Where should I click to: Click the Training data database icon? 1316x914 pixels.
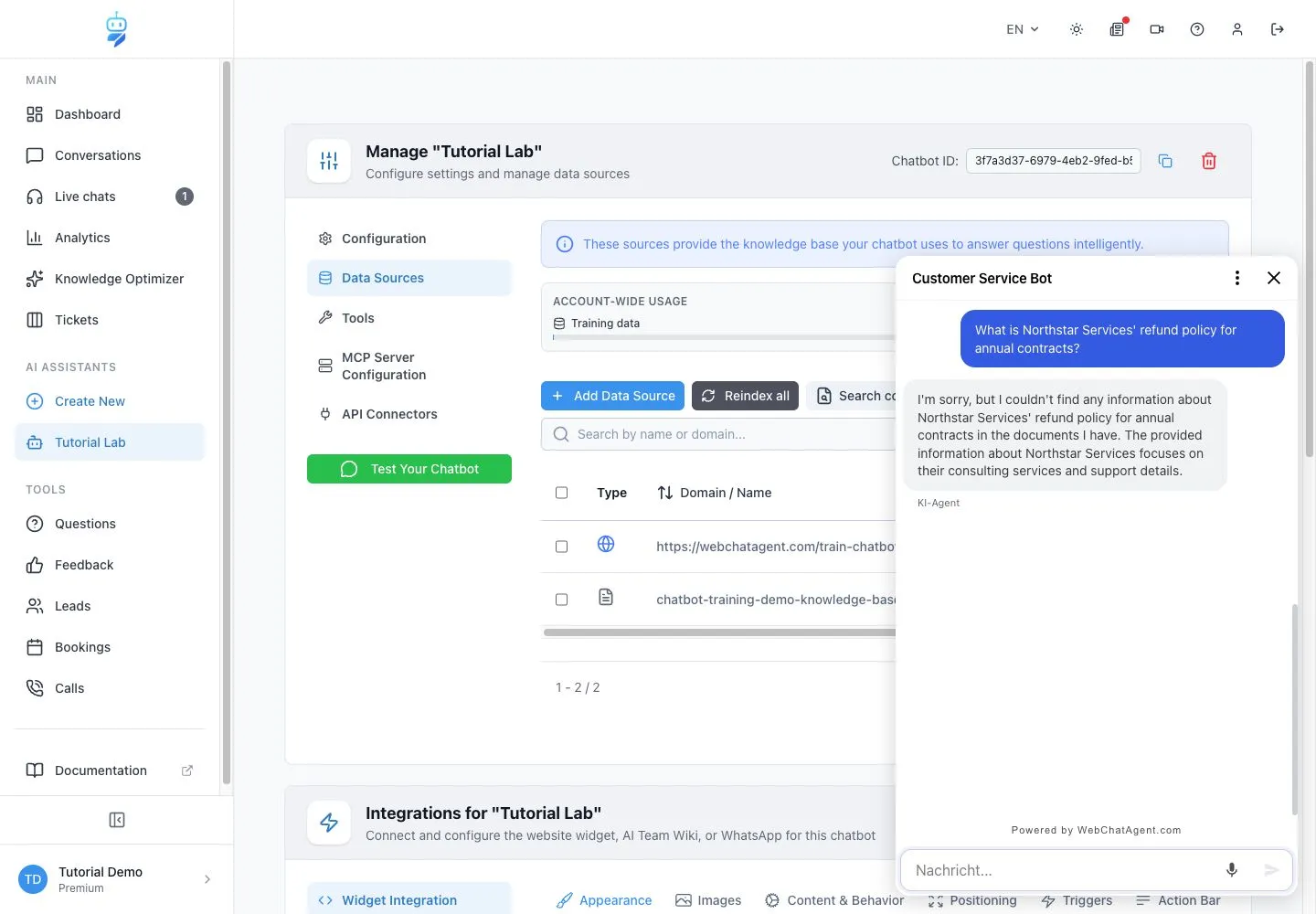pos(559,324)
